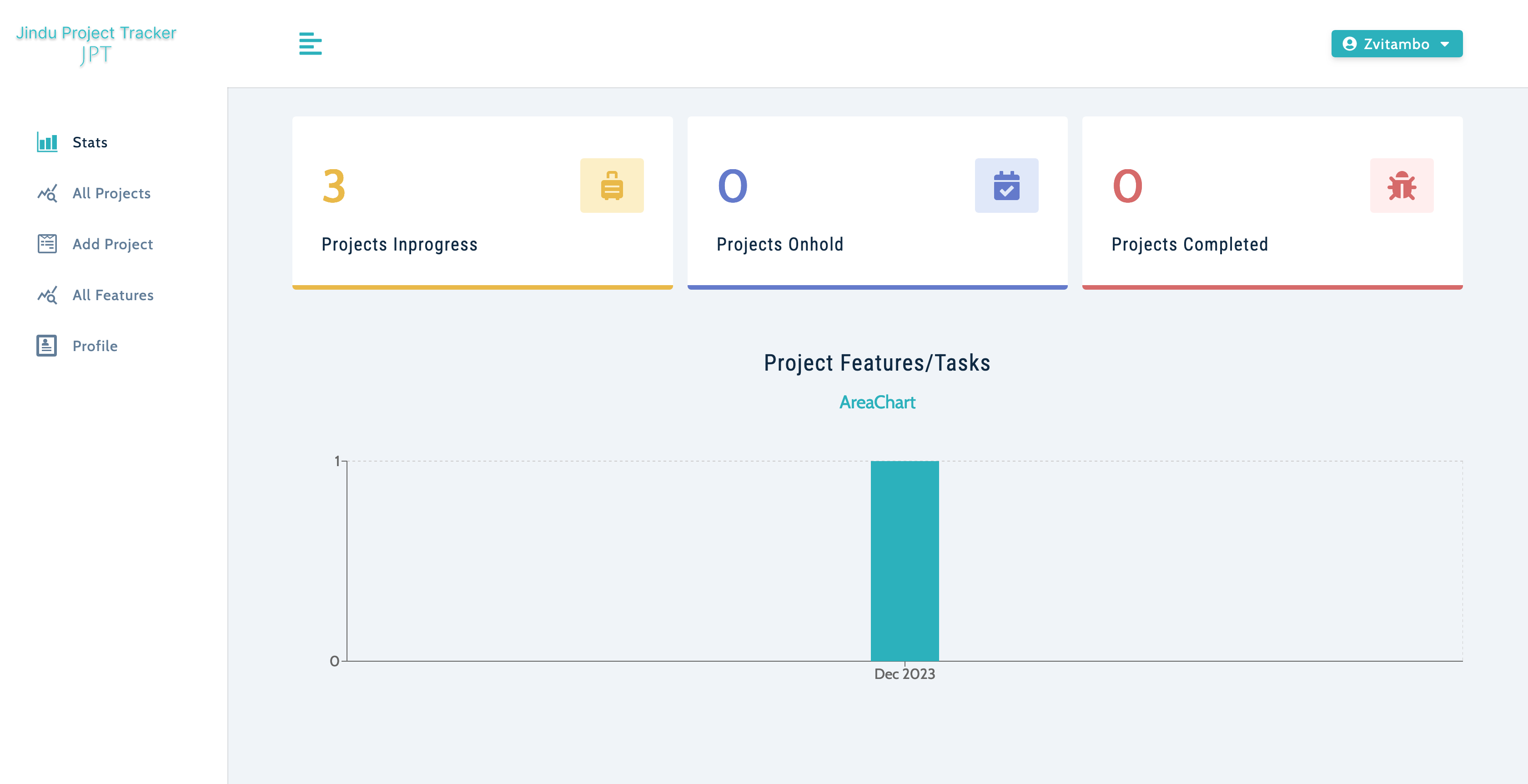
Task: Select Add Project from the sidebar
Action: [x=113, y=244]
